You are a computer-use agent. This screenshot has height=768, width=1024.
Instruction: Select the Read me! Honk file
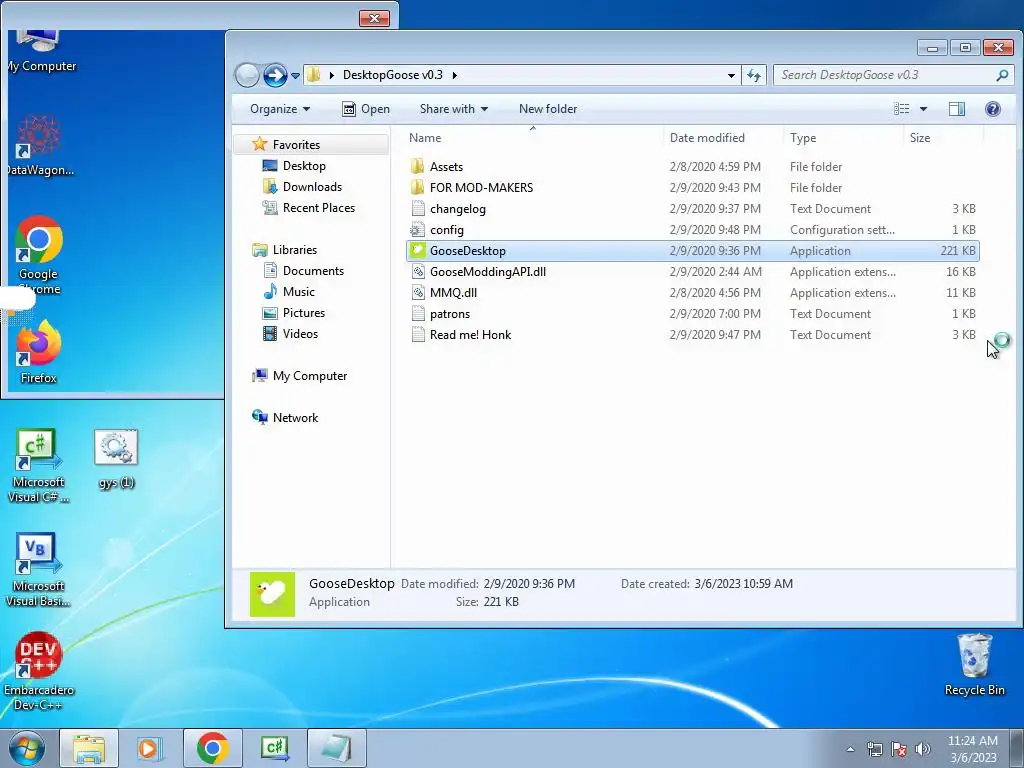coord(470,334)
